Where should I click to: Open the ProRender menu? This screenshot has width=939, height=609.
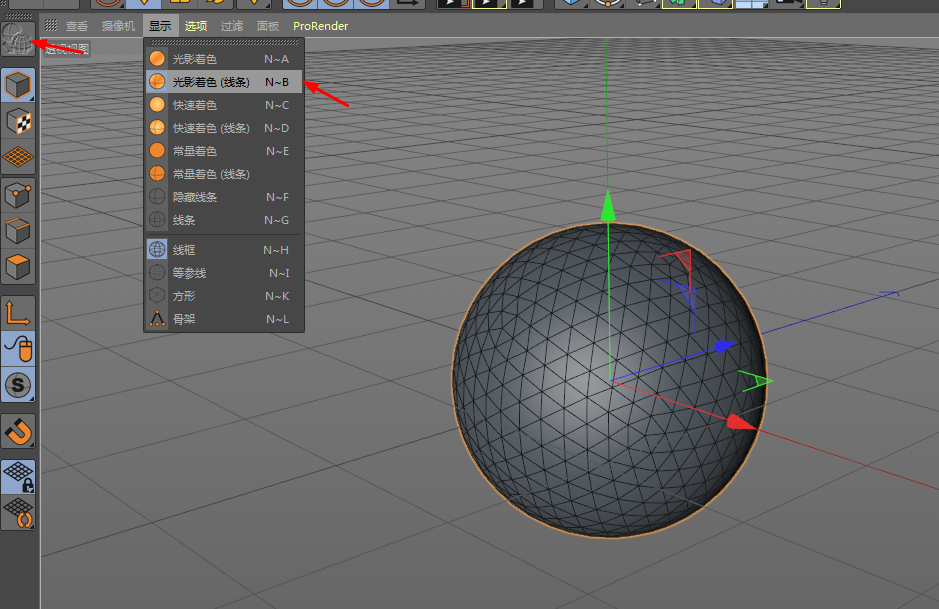pos(320,26)
